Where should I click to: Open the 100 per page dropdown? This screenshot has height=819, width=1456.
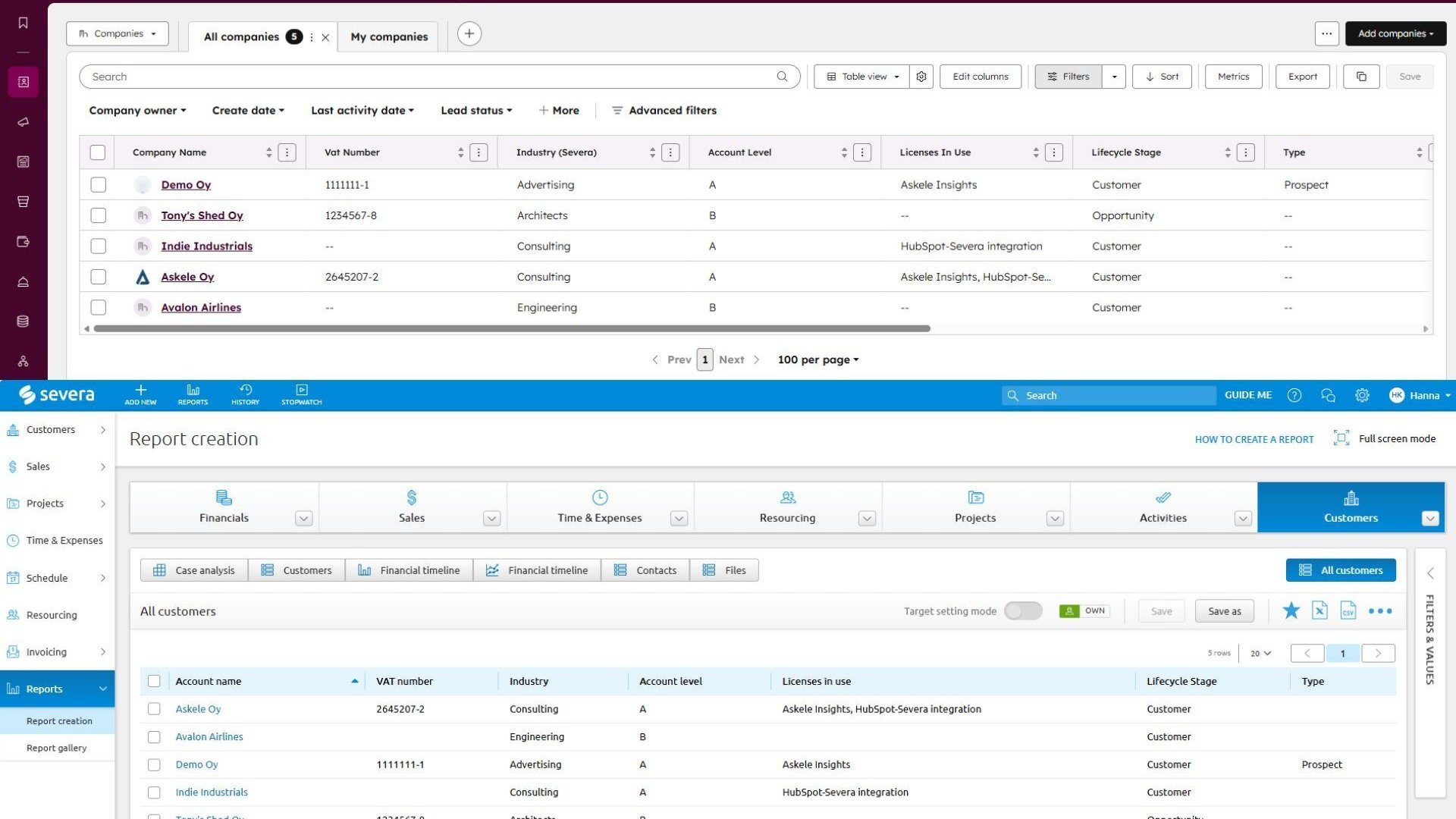pos(817,359)
